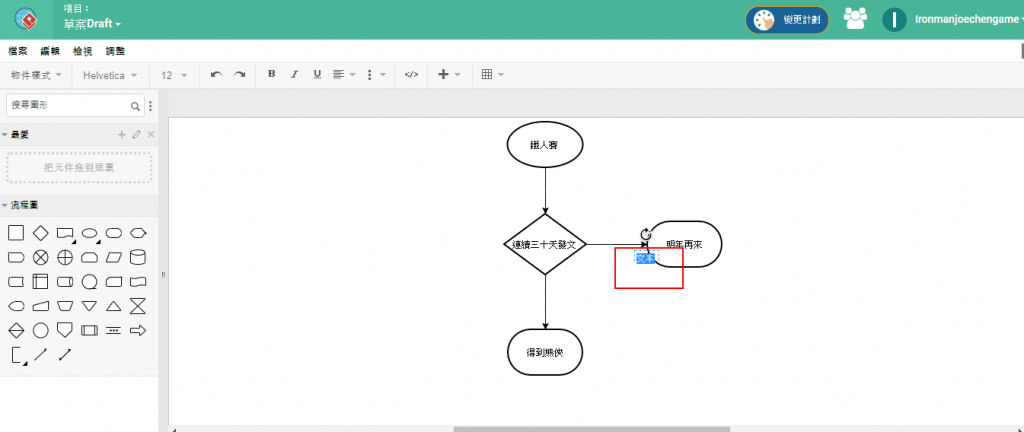
Task: Select the parallelogram data shape
Action: tap(114, 258)
